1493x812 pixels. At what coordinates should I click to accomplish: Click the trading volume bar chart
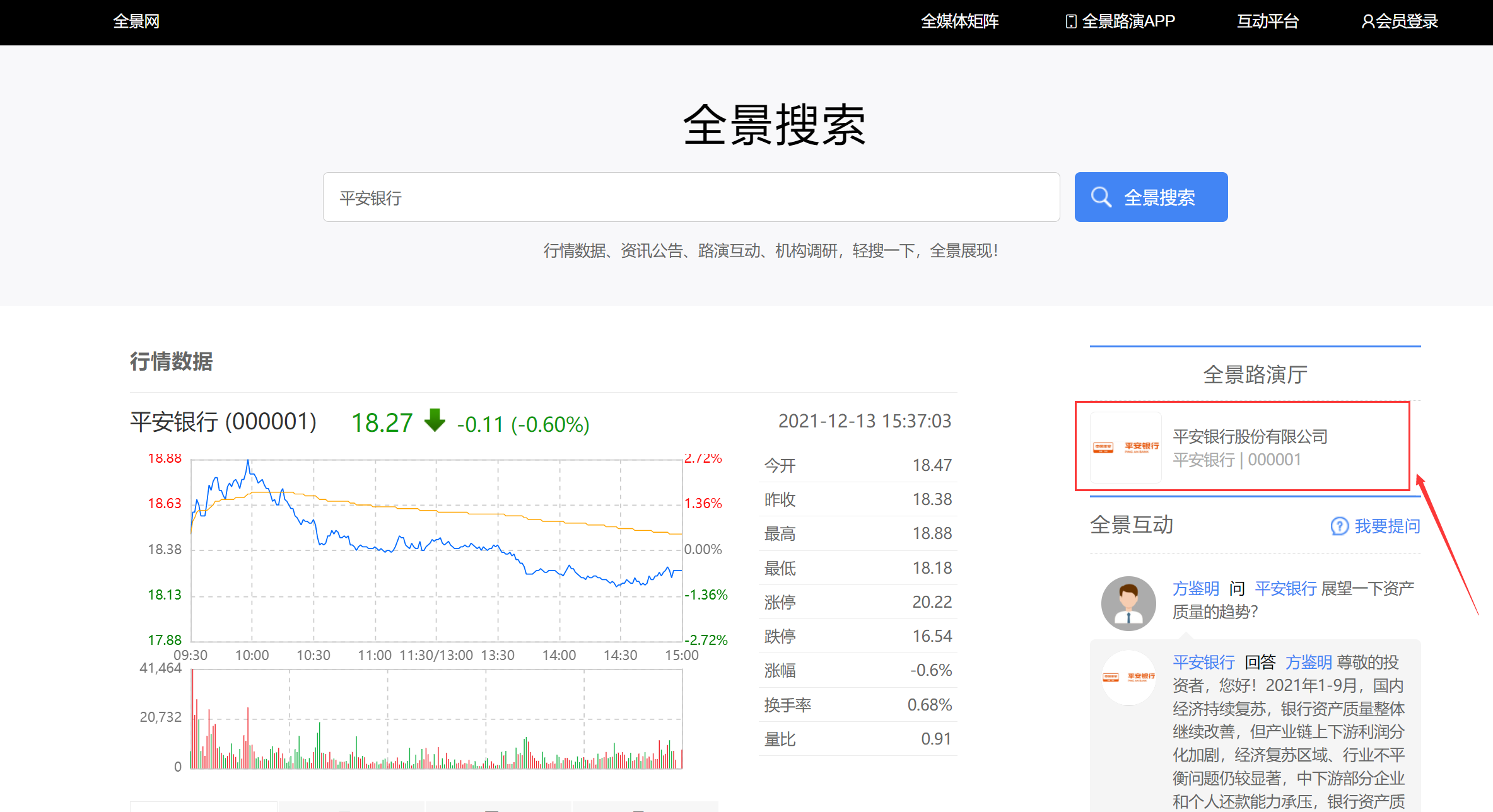(x=436, y=719)
